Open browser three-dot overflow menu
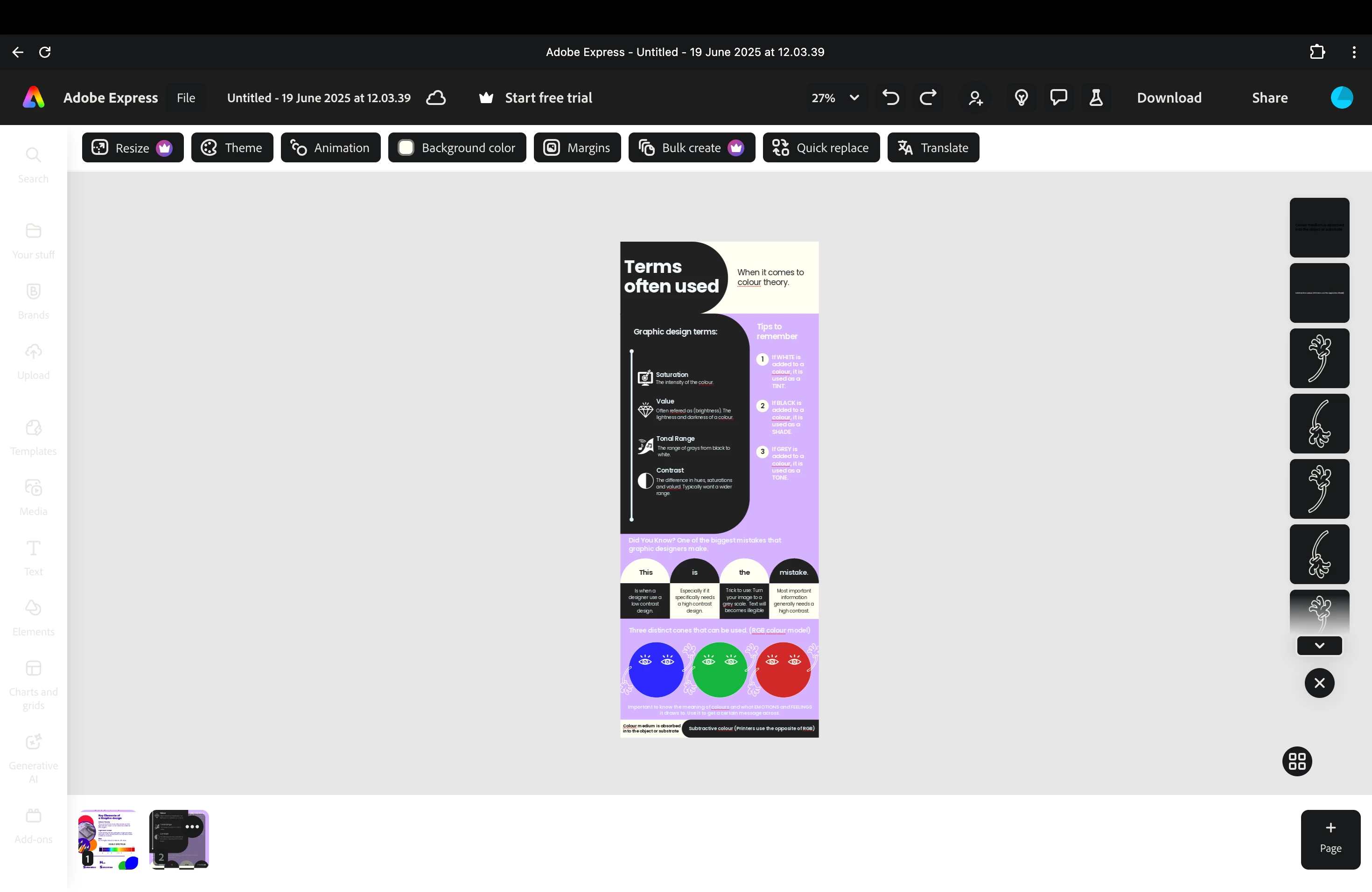This screenshot has width=1372, height=892. (1353, 52)
